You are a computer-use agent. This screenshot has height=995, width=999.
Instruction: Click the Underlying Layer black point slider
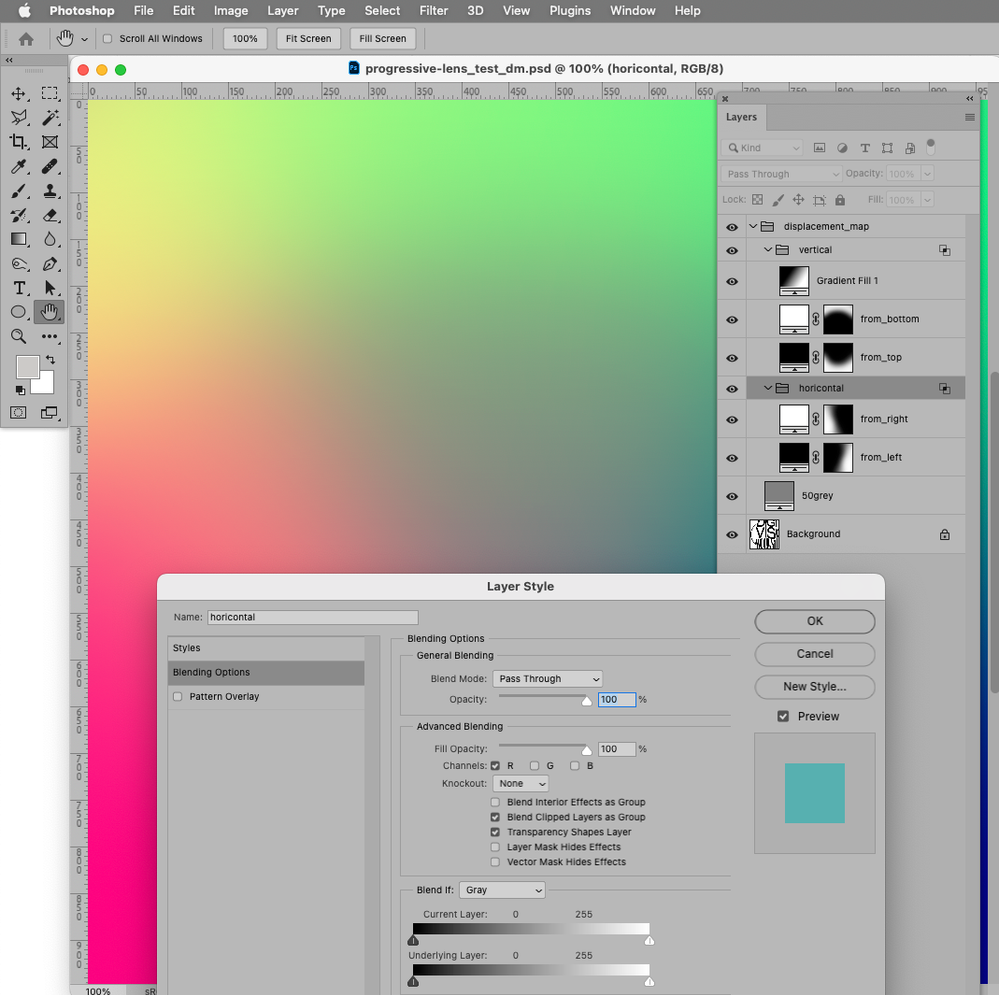[x=413, y=982]
